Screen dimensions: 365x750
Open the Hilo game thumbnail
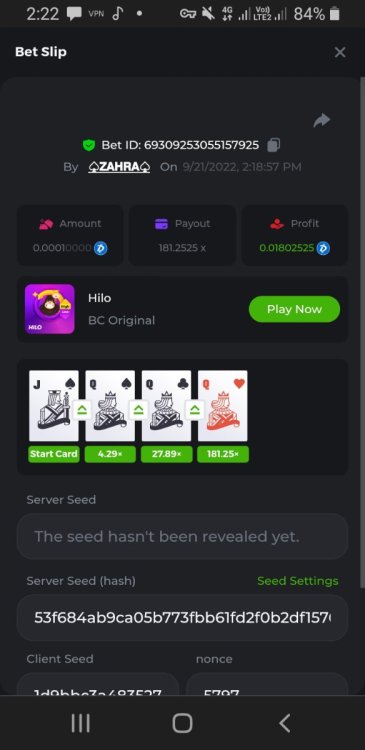[50, 309]
